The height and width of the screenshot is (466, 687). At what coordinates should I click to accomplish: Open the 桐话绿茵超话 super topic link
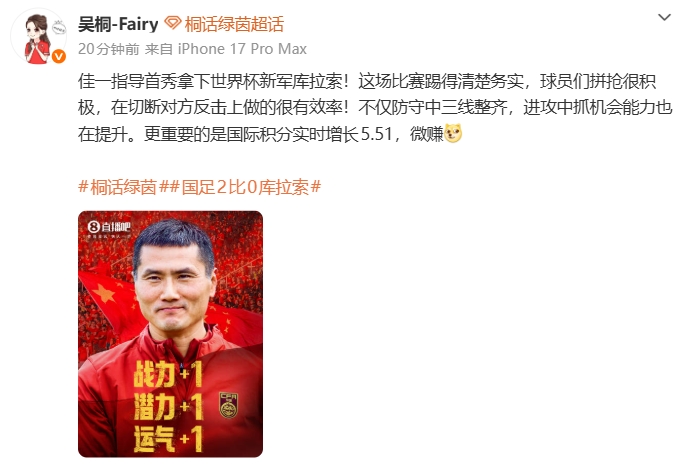(x=234, y=24)
